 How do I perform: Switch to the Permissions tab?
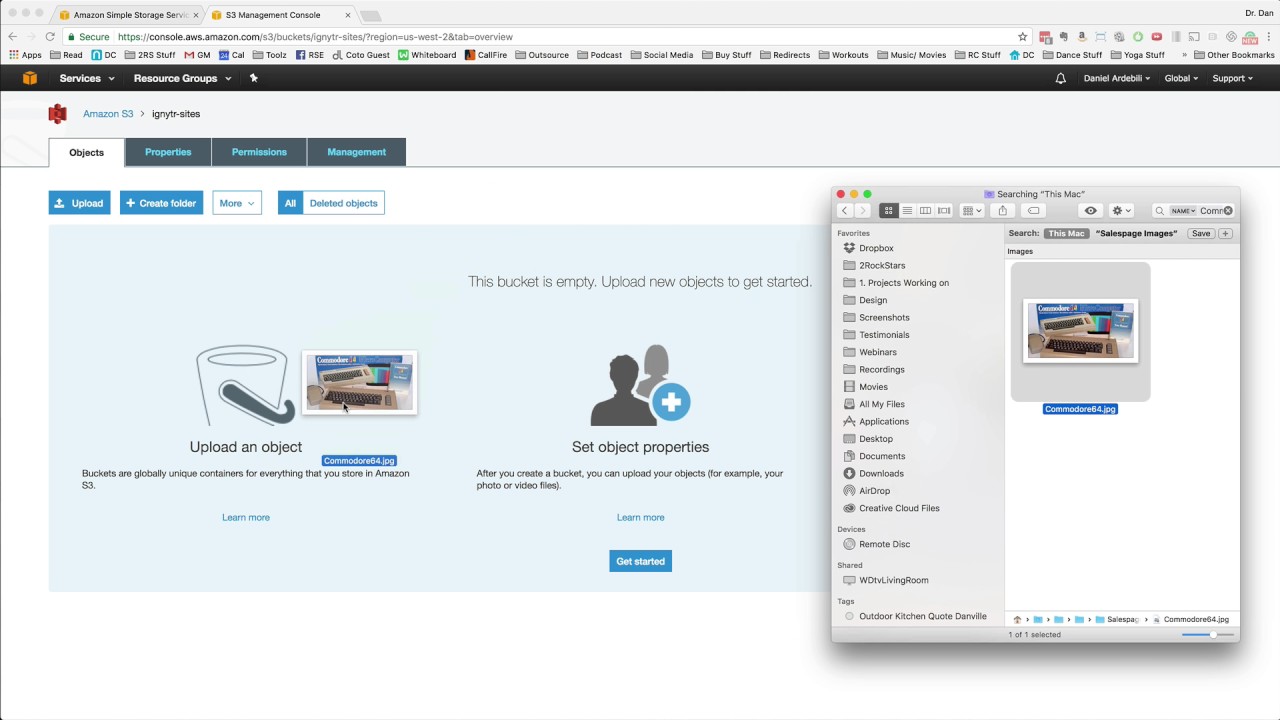coord(259,152)
